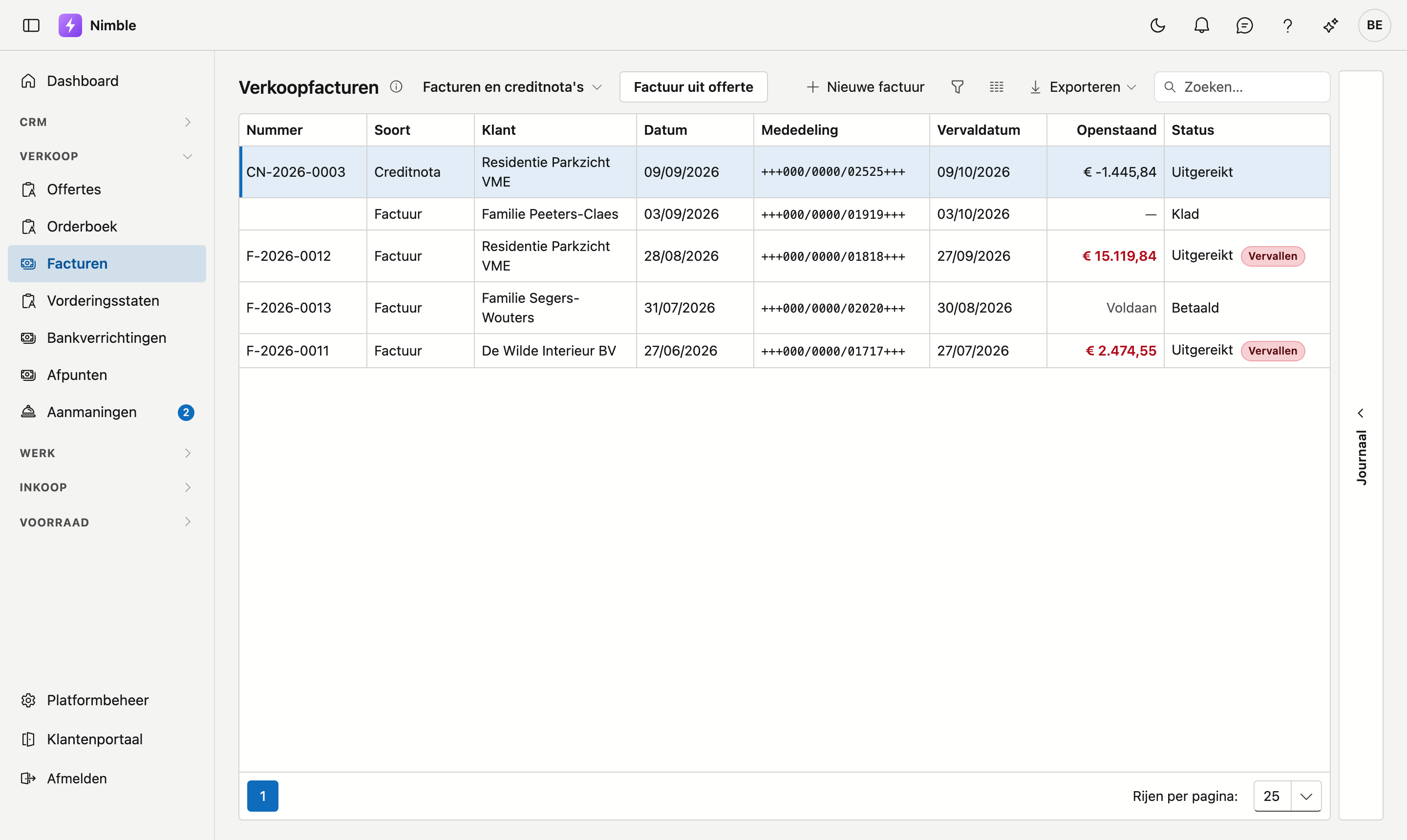Open Afpunten page
The image size is (1407, 840).
pyautogui.click(x=107, y=375)
